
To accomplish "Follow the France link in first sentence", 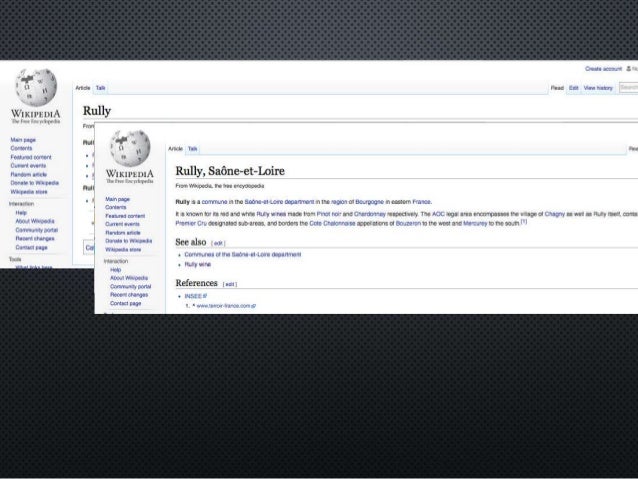I will [421, 202].
